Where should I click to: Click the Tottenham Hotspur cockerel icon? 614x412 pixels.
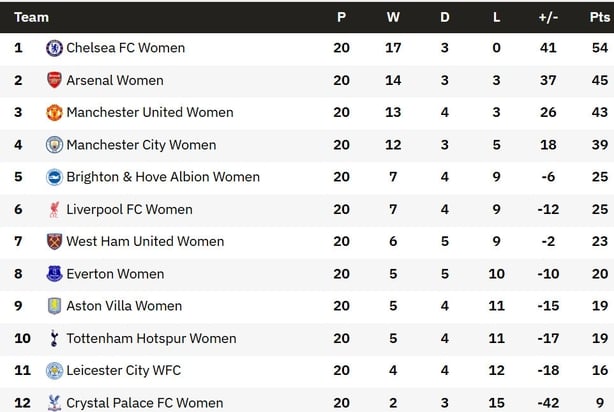(x=54, y=338)
